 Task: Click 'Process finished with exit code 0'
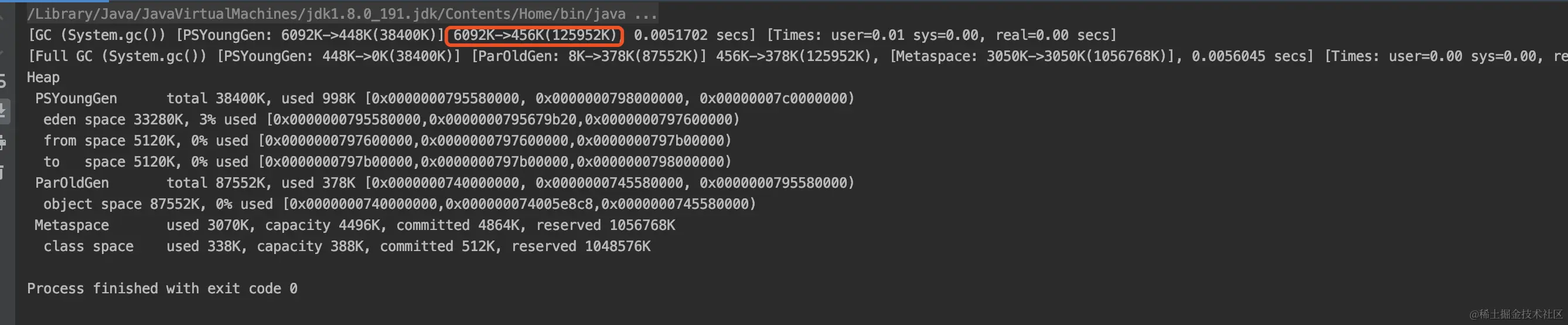[x=162, y=289]
